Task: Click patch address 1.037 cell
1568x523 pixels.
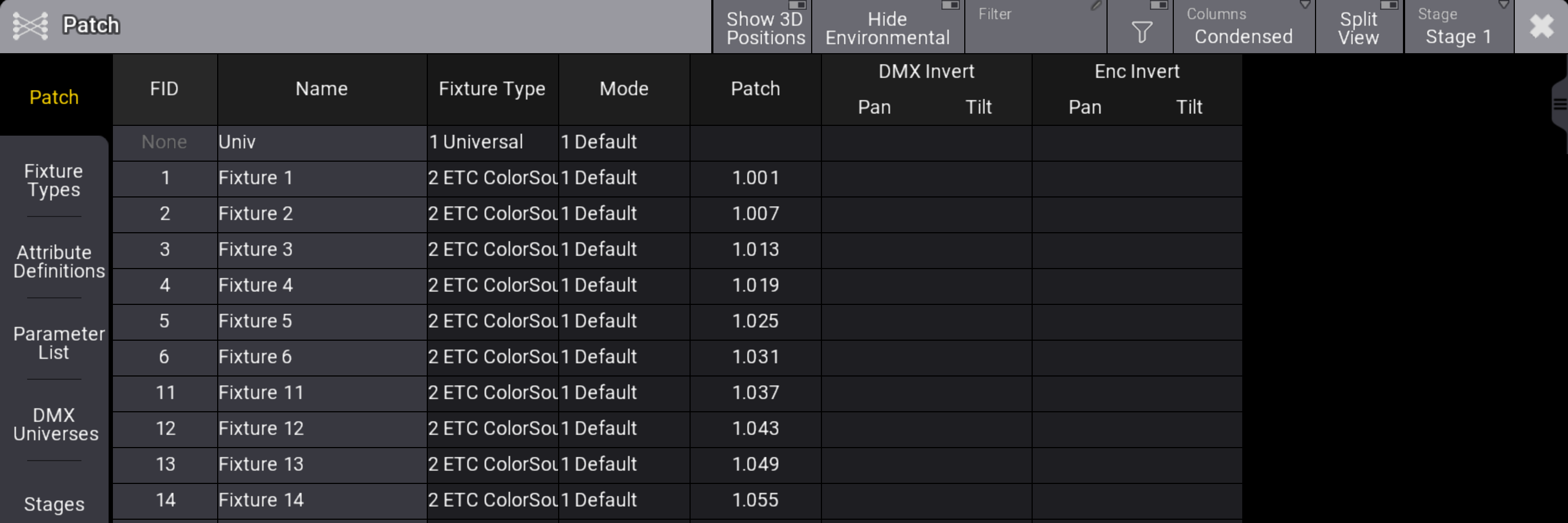Action: click(755, 392)
